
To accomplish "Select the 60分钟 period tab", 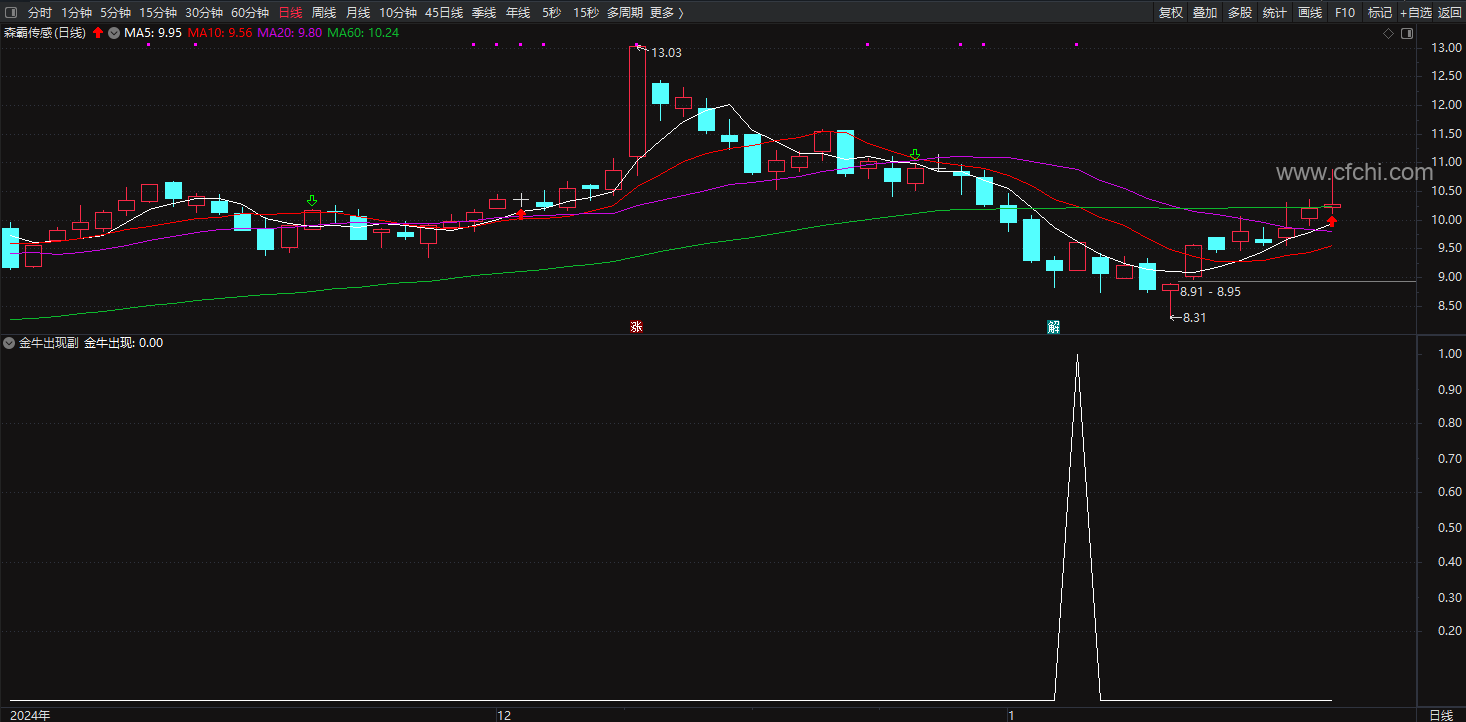I will [x=250, y=13].
